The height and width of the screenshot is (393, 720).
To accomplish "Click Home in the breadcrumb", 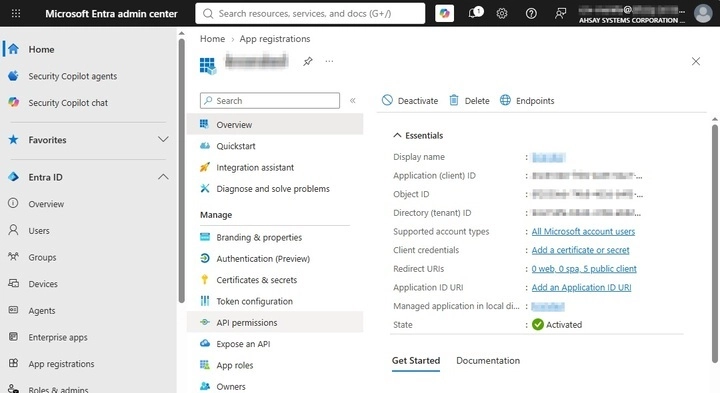I will coord(212,39).
